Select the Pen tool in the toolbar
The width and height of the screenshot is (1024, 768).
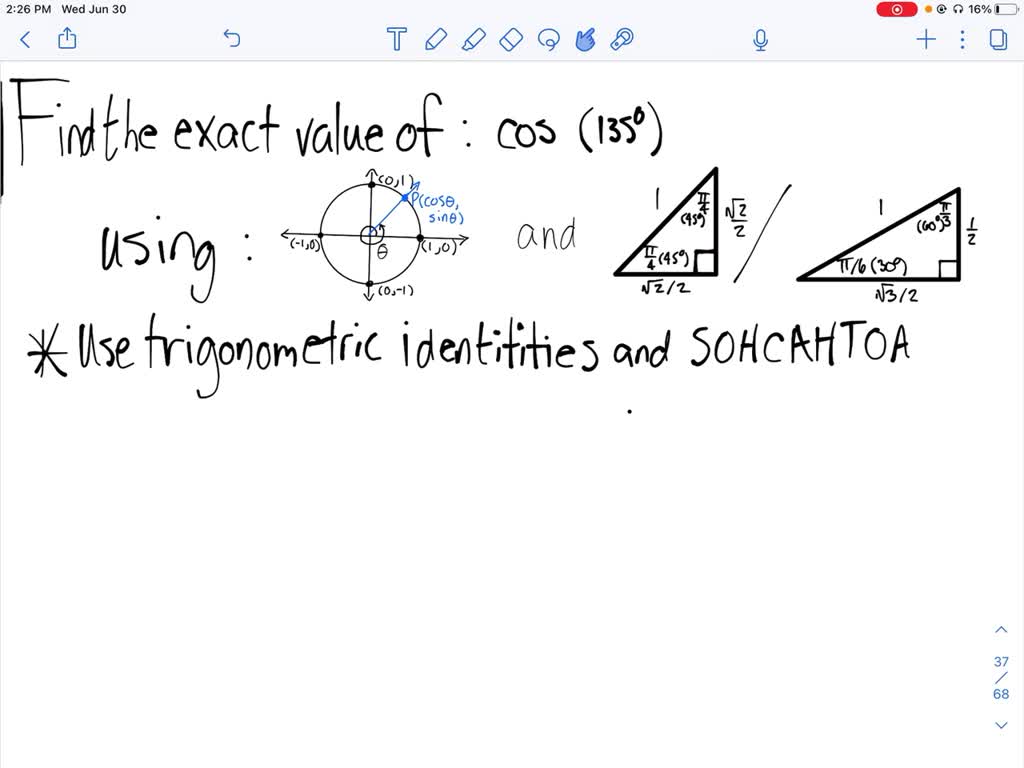pos(435,40)
